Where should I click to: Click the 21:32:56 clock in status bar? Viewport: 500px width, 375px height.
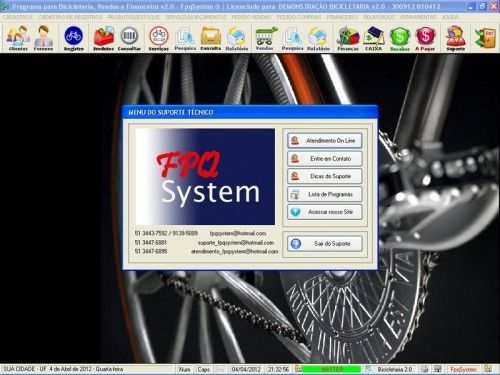[279, 369]
